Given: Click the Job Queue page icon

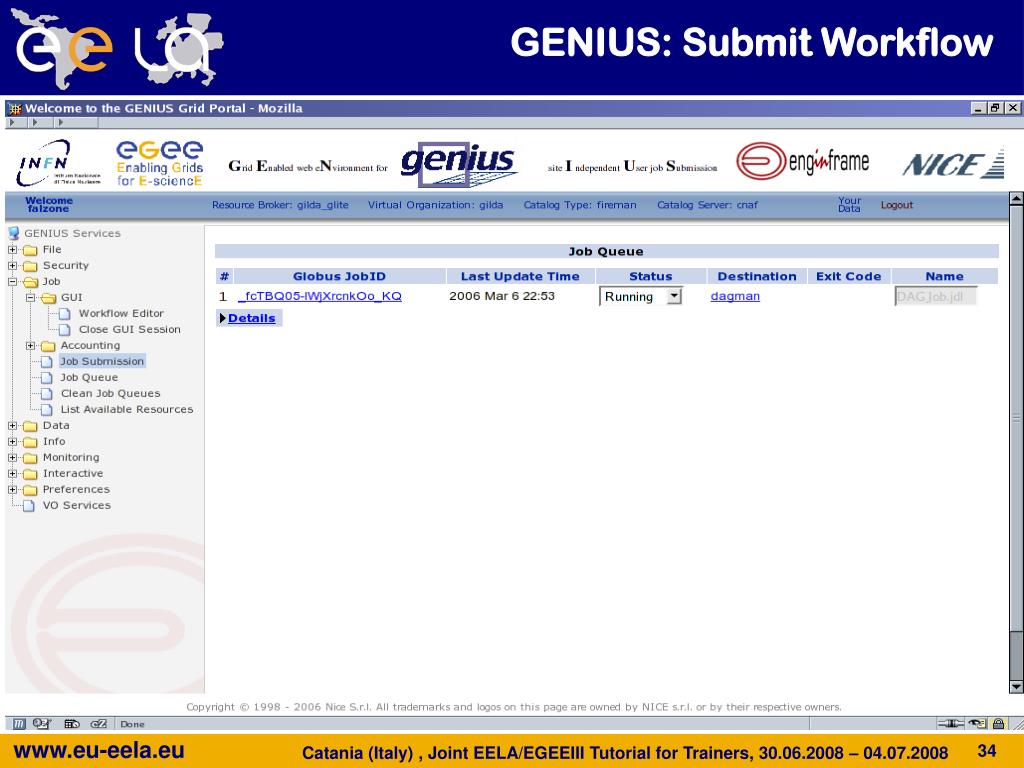Looking at the screenshot, I should [46, 377].
